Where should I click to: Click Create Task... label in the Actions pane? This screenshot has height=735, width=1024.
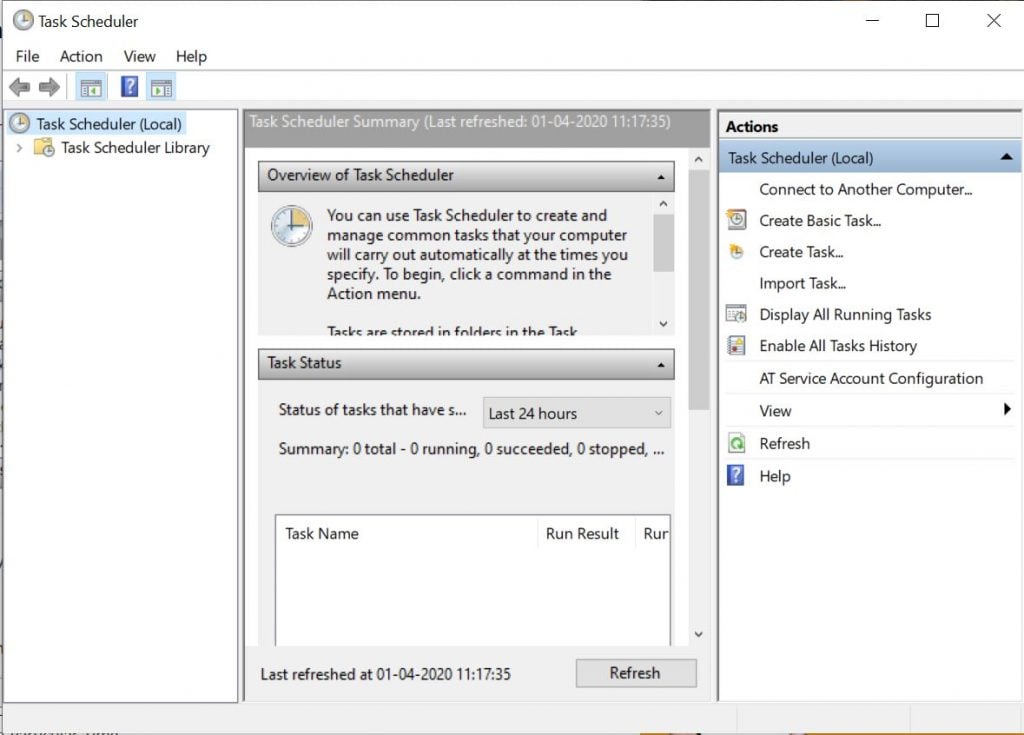pyautogui.click(x=801, y=252)
